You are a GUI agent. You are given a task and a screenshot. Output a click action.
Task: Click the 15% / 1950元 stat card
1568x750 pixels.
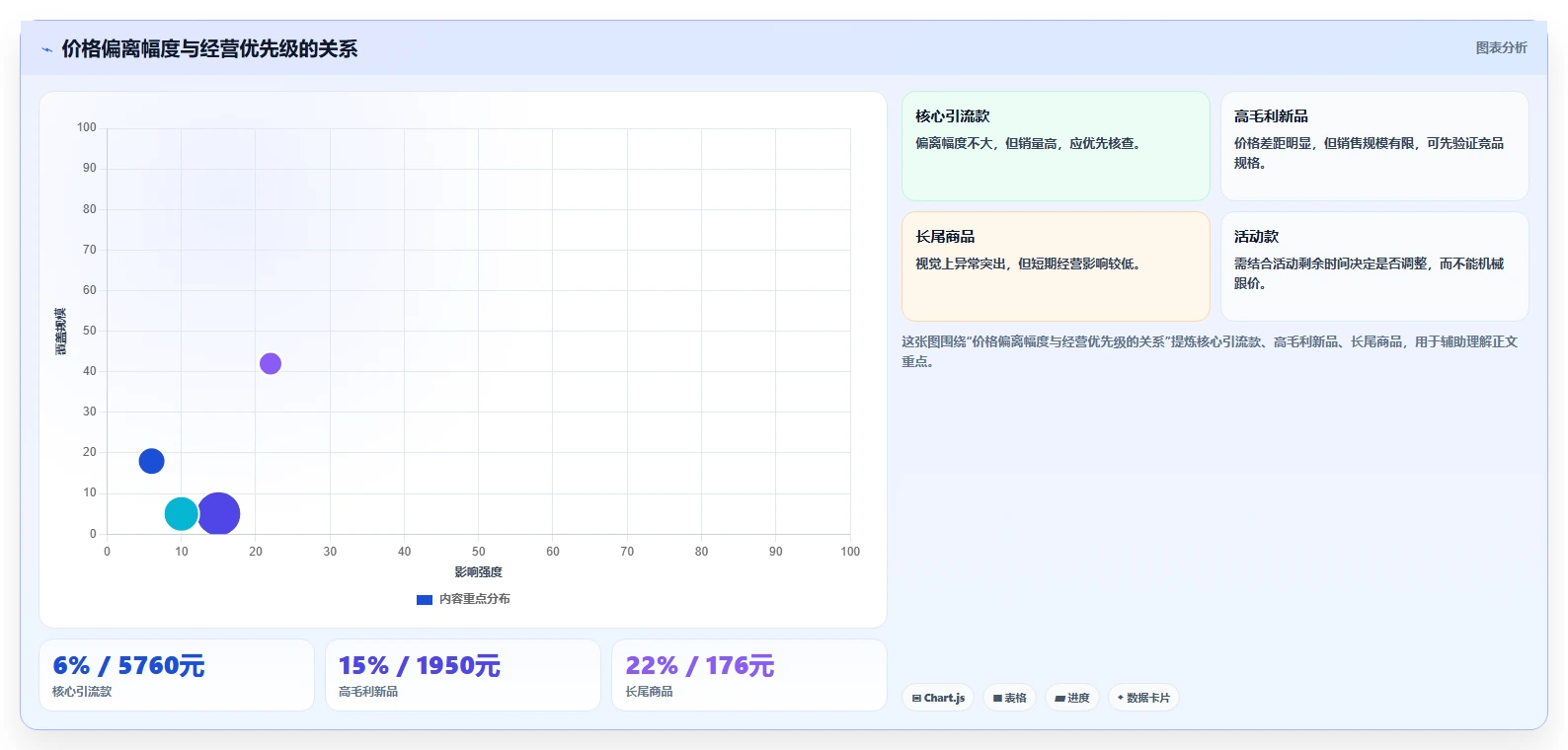click(x=463, y=675)
